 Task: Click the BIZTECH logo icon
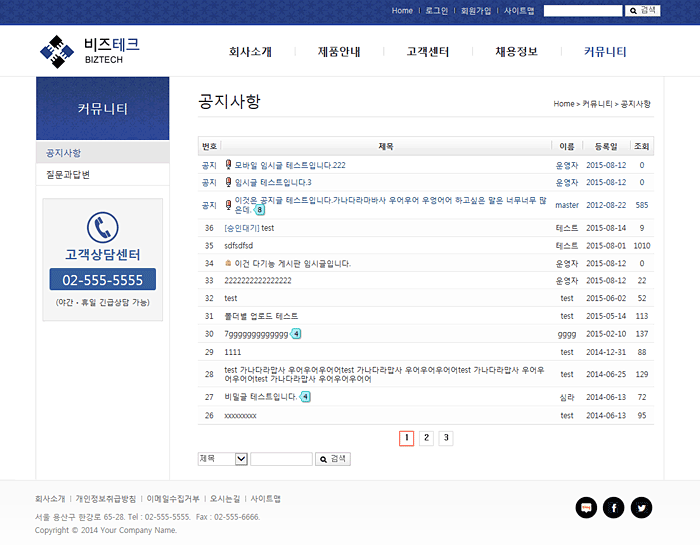pyautogui.click(x=57, y=50)
